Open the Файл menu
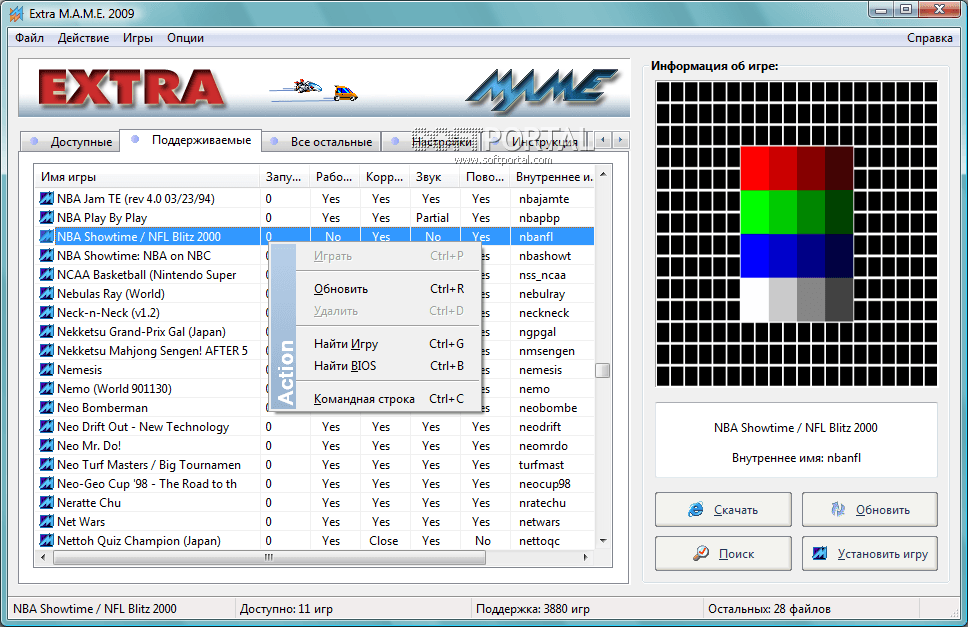Screen dimensions: 968x627 click(30, 38)
